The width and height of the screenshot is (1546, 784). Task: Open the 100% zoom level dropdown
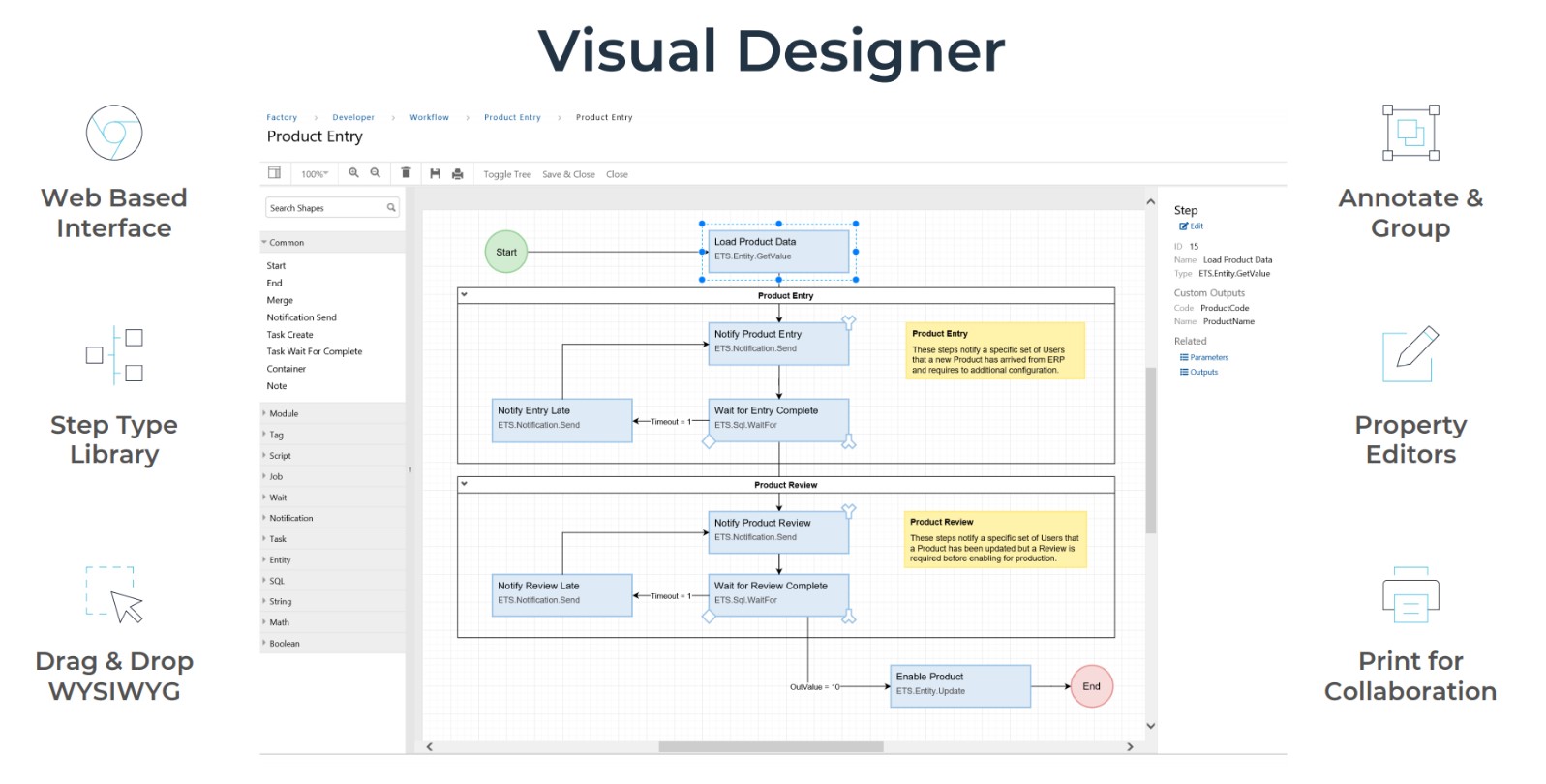point(315,174)
